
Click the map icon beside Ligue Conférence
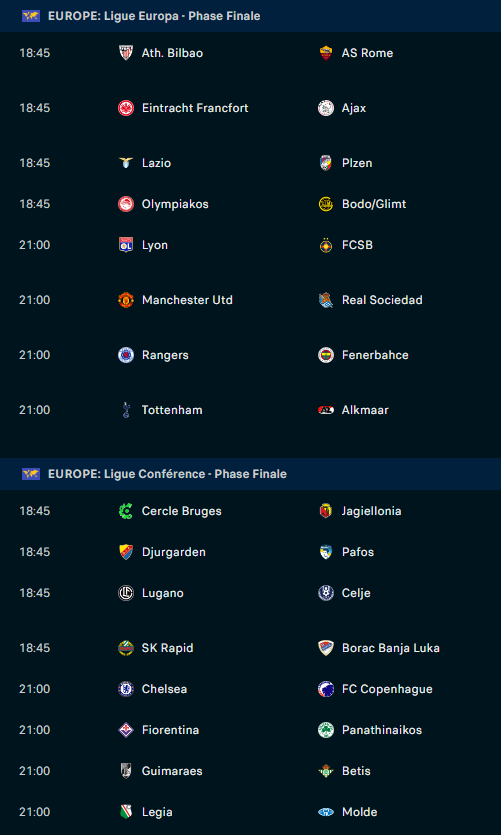31,474
